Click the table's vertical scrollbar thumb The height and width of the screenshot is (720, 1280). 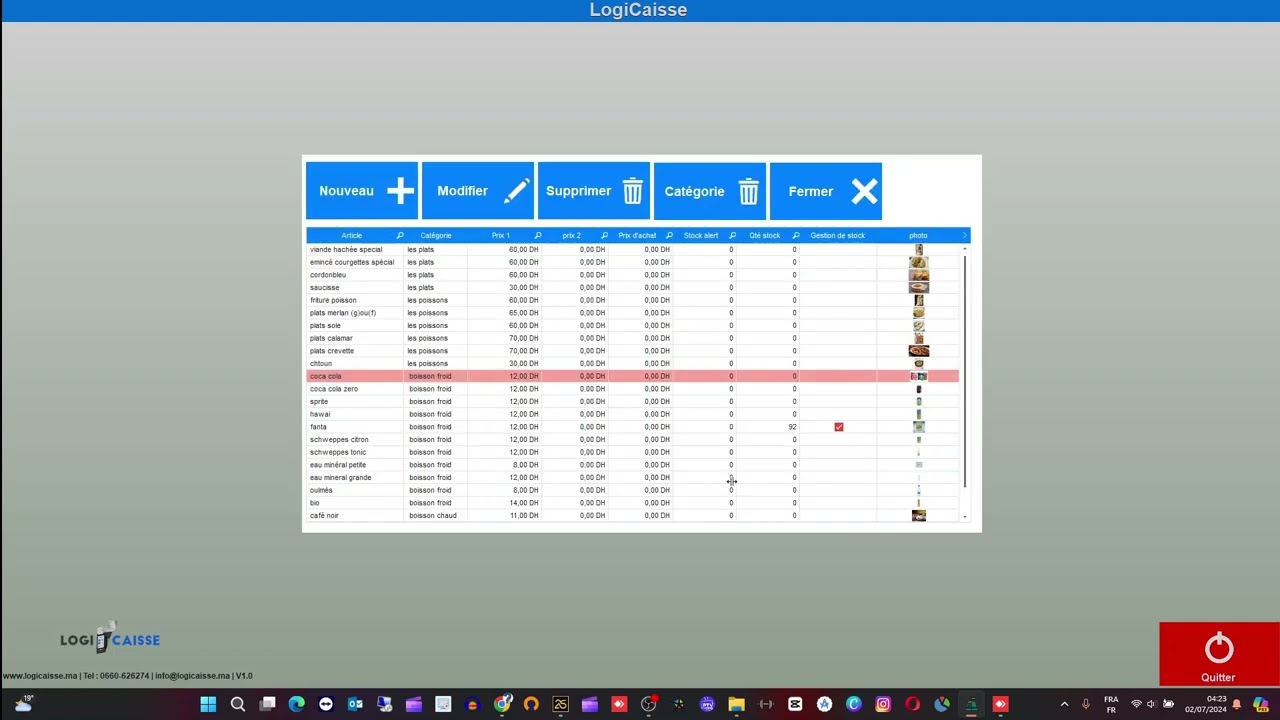point(965,371)
